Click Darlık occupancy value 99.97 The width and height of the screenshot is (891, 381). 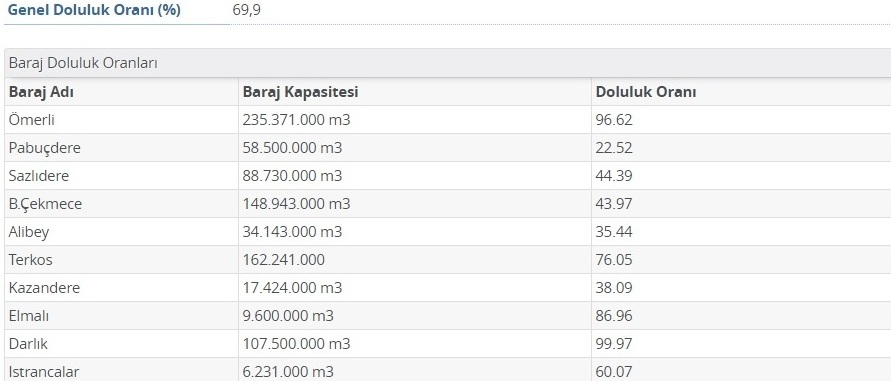click(x=614, y=343)
